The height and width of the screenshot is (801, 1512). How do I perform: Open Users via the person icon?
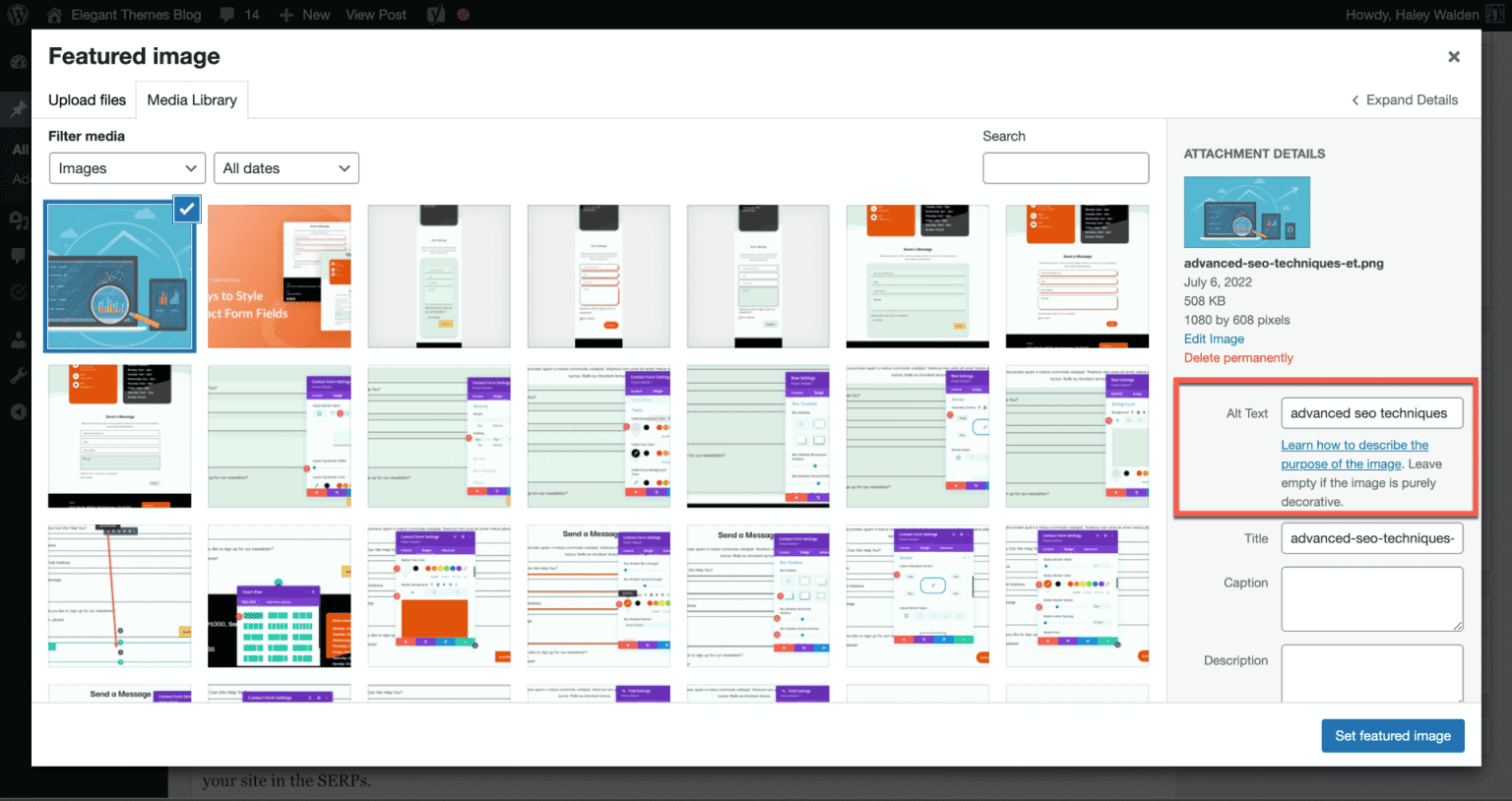click(17, 339)
